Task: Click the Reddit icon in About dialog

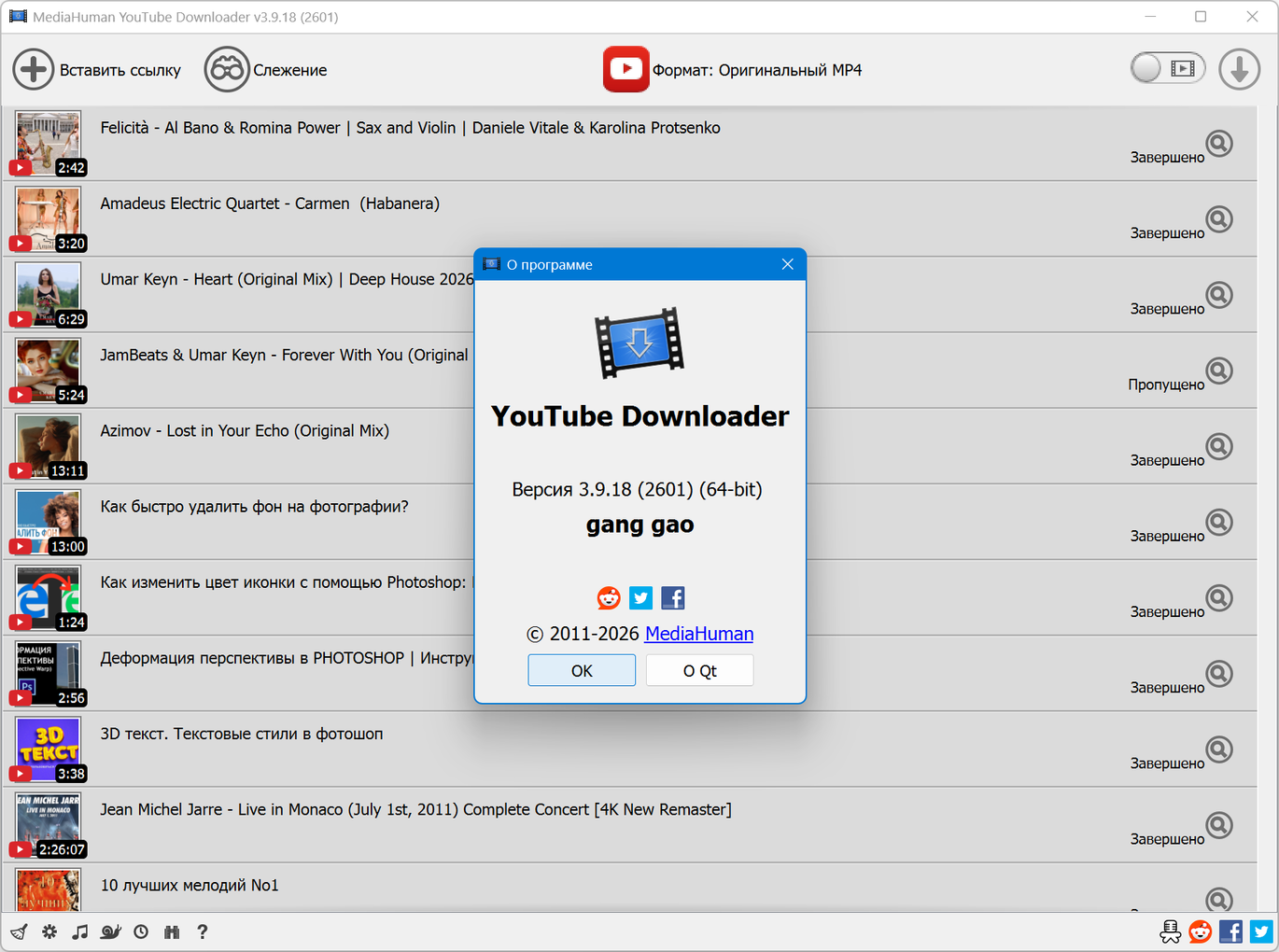Action: 609,598
